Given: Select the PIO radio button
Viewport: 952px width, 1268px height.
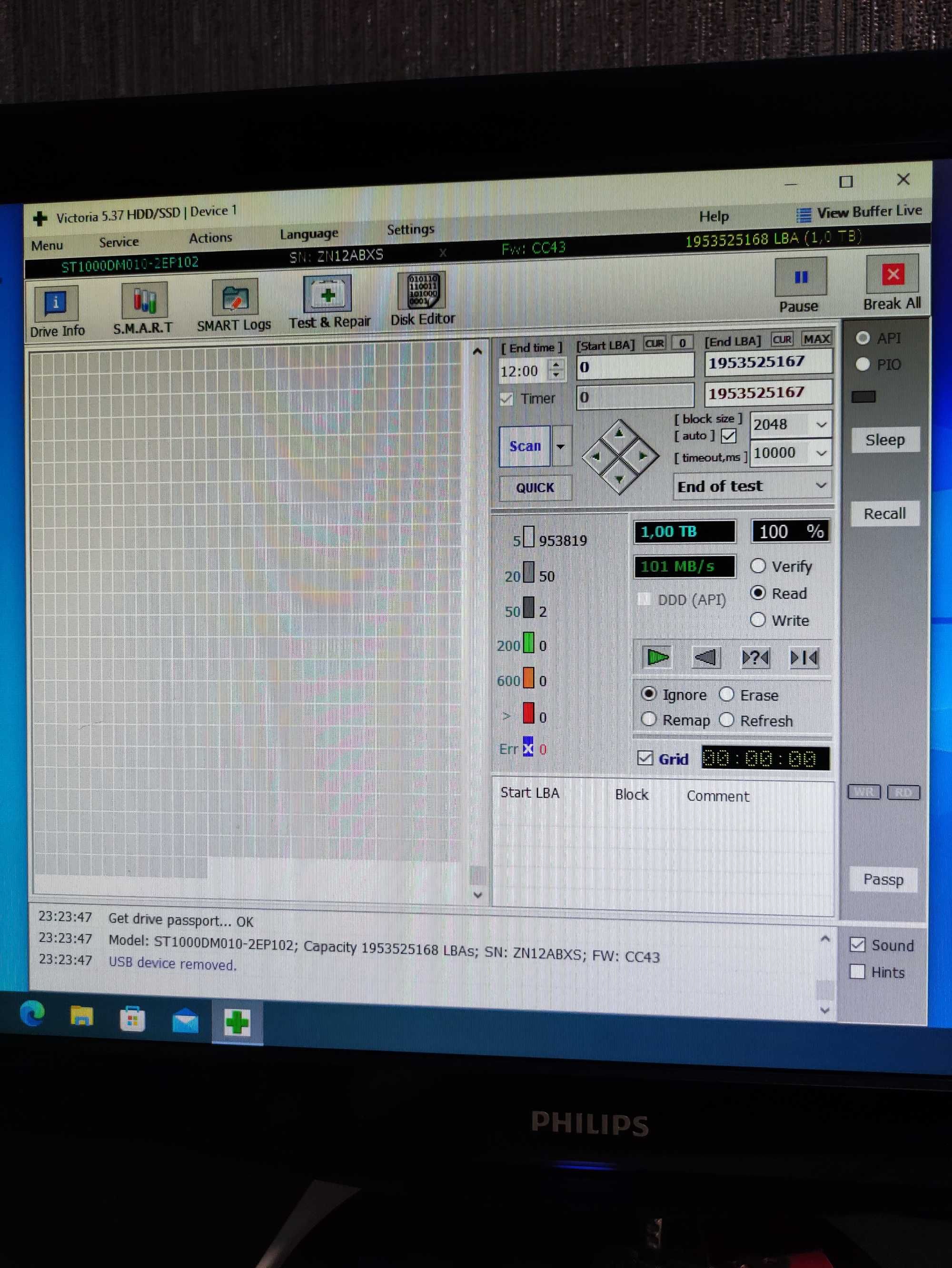Looking at the screenshot, I should (863, 364).
